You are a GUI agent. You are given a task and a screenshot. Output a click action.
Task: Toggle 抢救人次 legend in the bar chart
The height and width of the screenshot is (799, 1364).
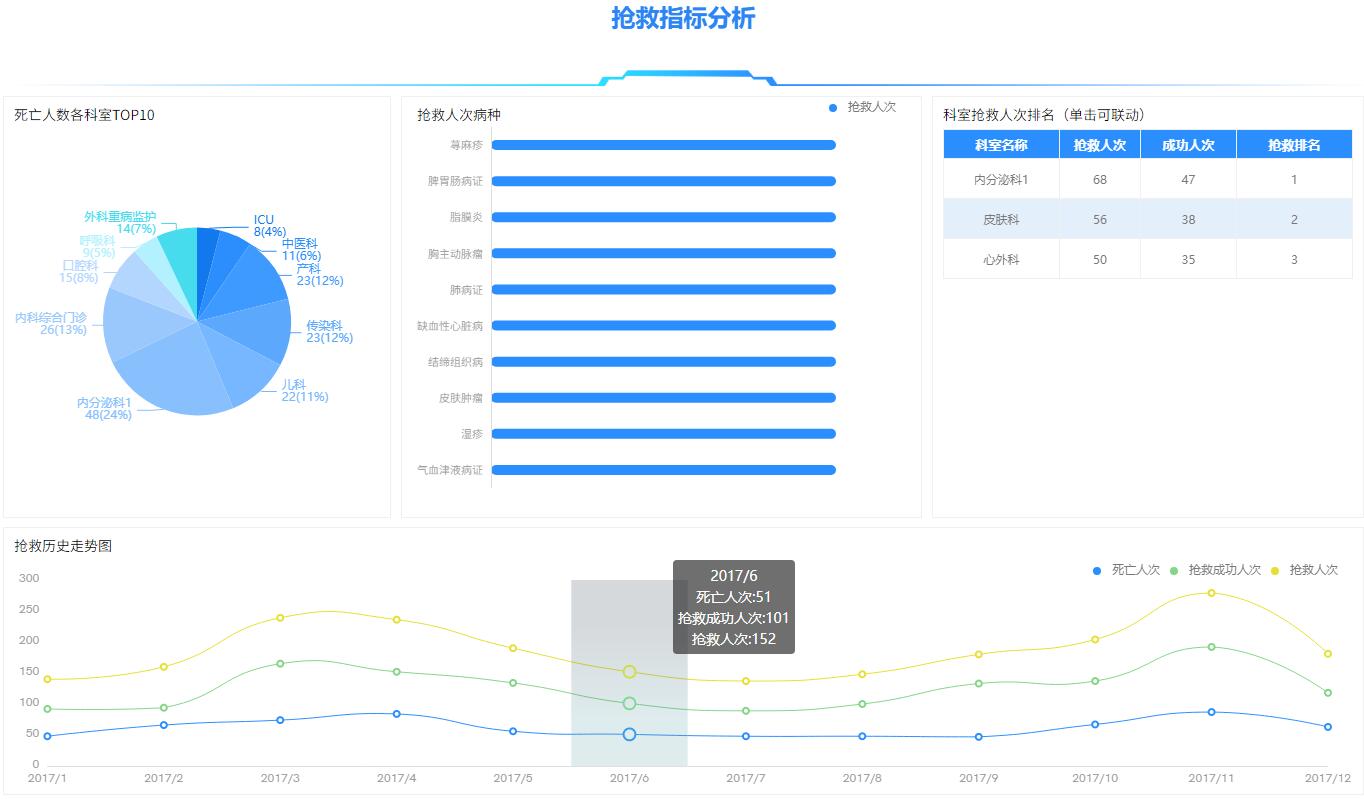tap(862, 107)
